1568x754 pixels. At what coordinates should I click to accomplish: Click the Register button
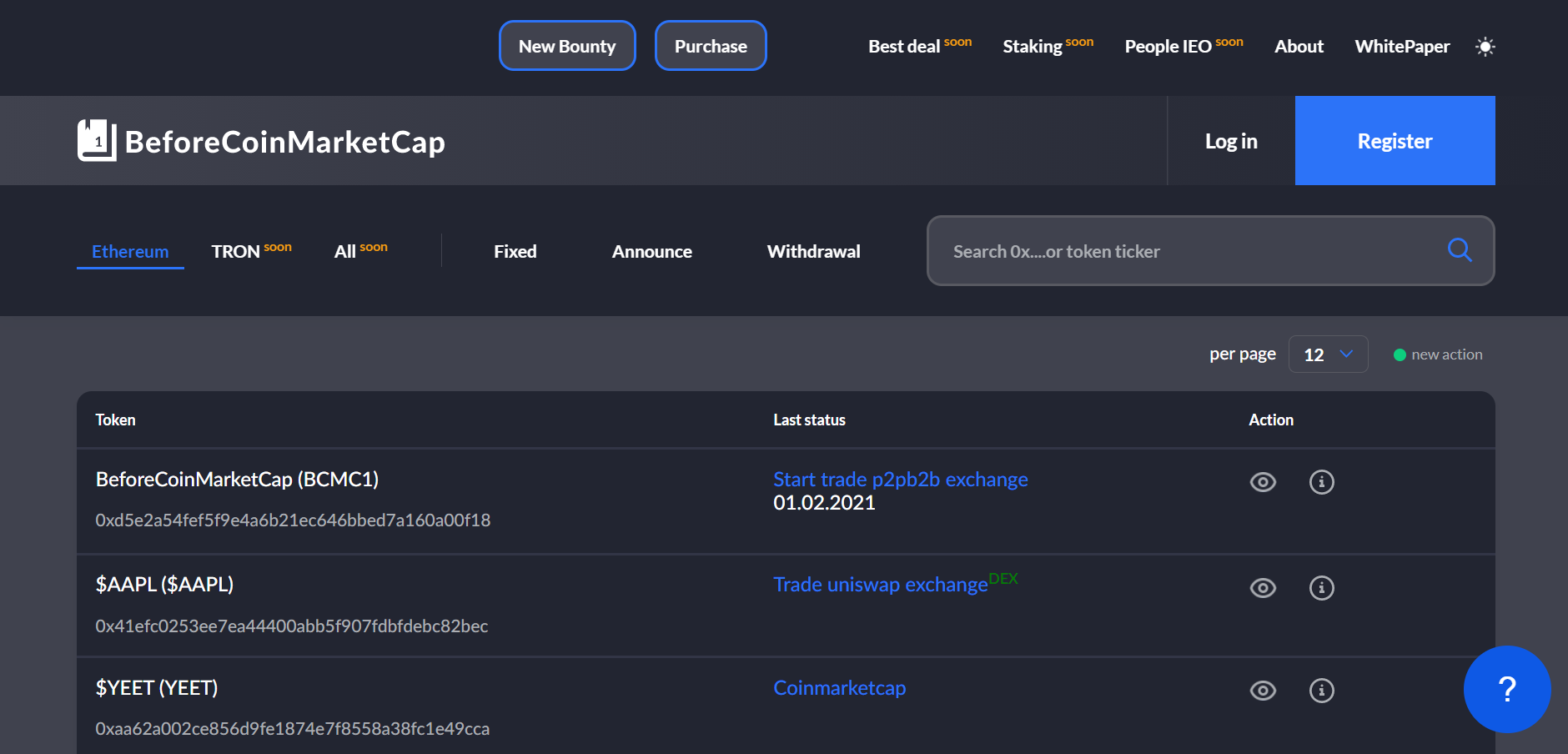click(1395, 141)
